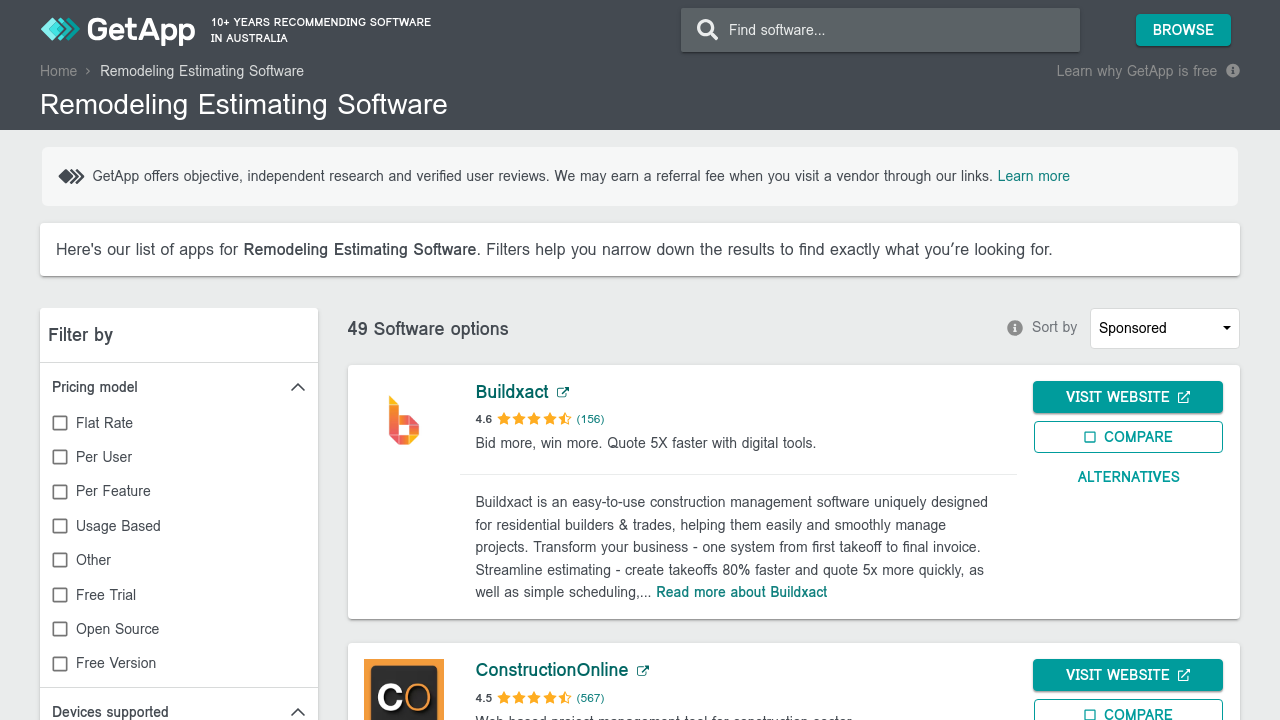Click the BROWSE button in header
Image resolution: width=1280 pixels, height=720 pixels.
[1183, 30]
